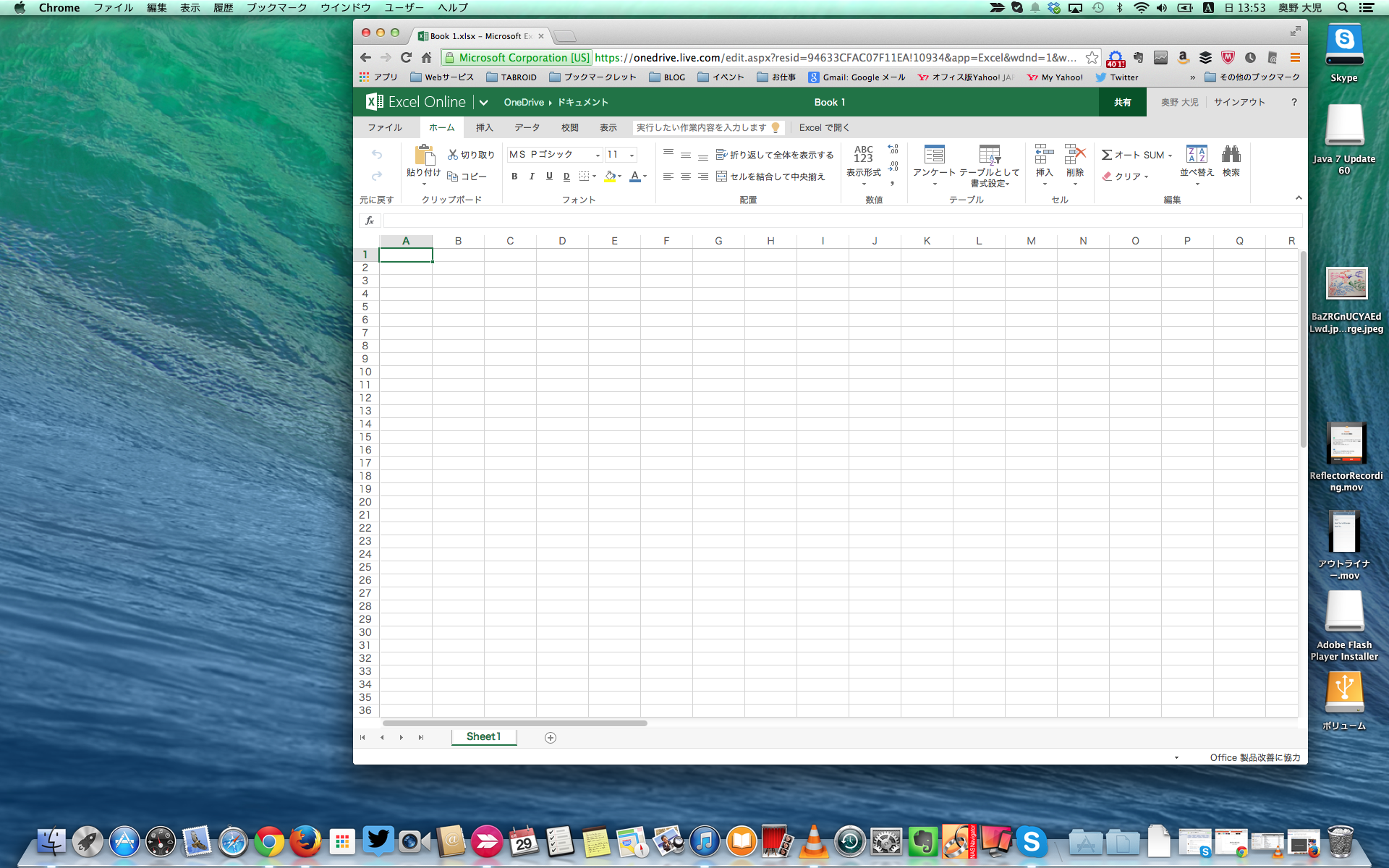Click the Share (共有) button
1389x868 pixels.
click(1123, 102)
